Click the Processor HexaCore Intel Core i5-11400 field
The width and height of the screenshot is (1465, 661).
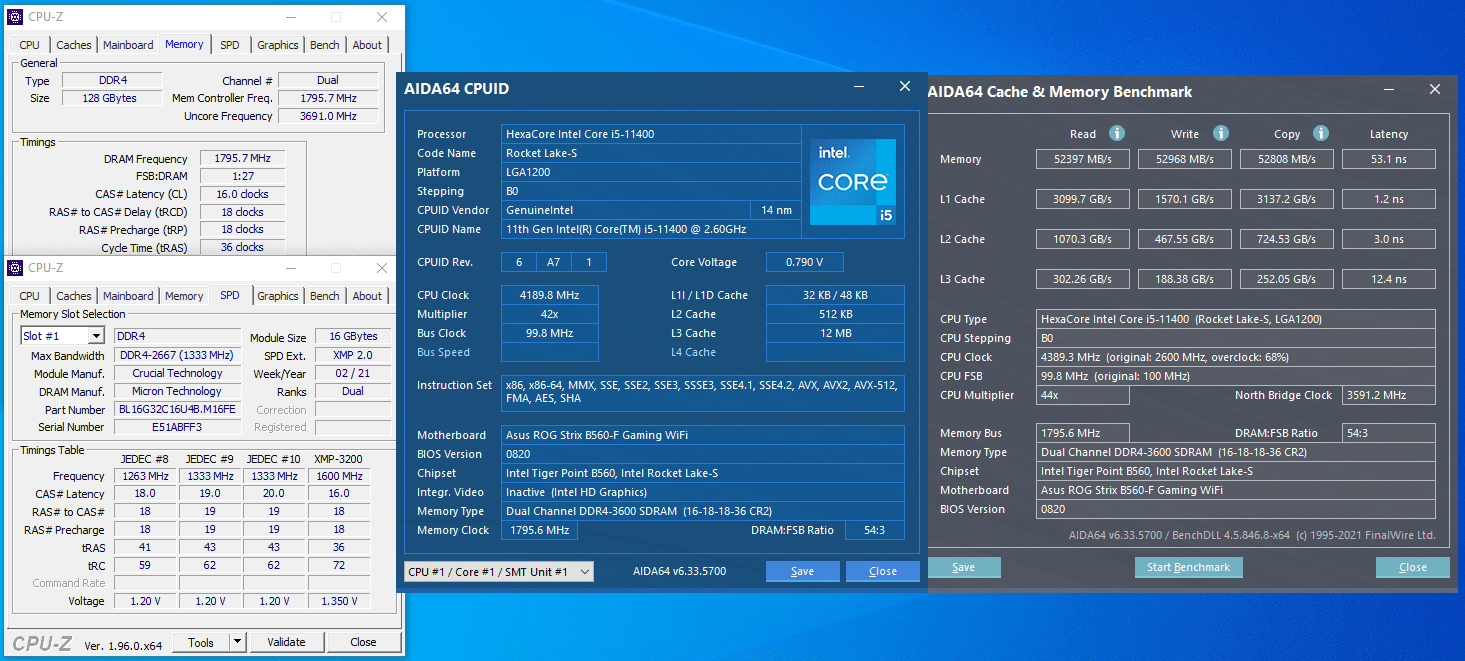pyautogui.click(x=651, y=134)
